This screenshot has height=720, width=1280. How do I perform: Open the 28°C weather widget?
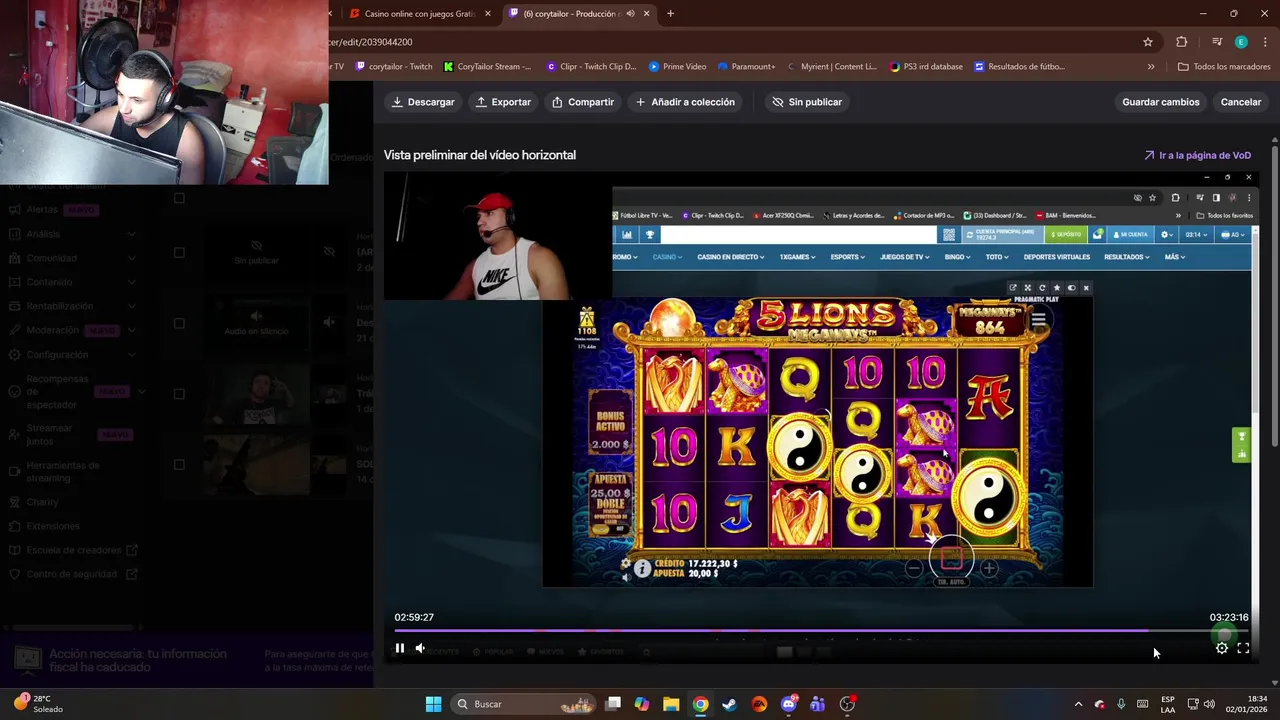coord(40,704)
